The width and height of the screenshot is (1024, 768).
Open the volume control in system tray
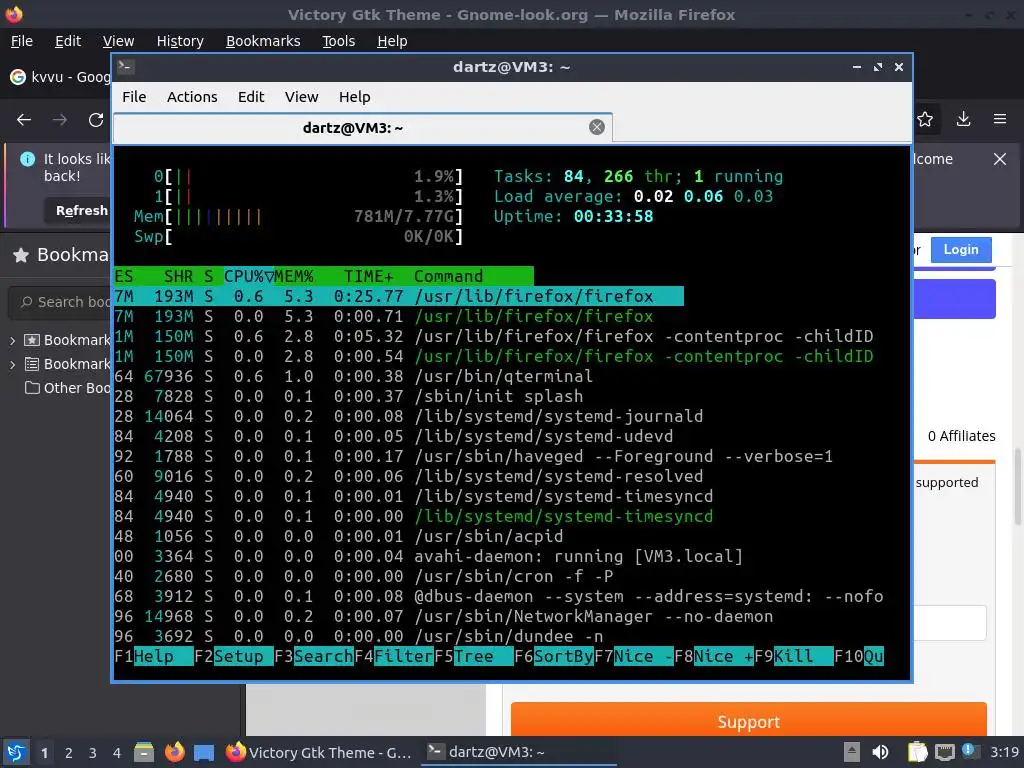pos(880,752)
